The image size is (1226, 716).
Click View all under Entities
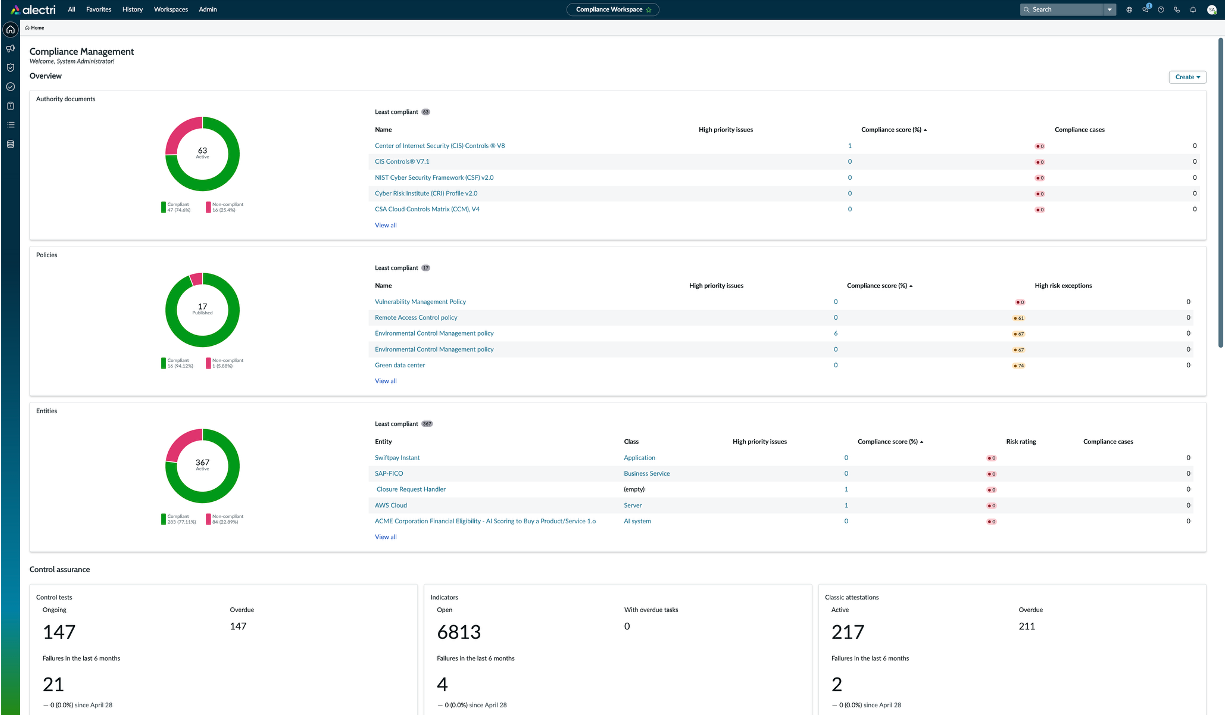pyautogui.click(x=385, y=538)
